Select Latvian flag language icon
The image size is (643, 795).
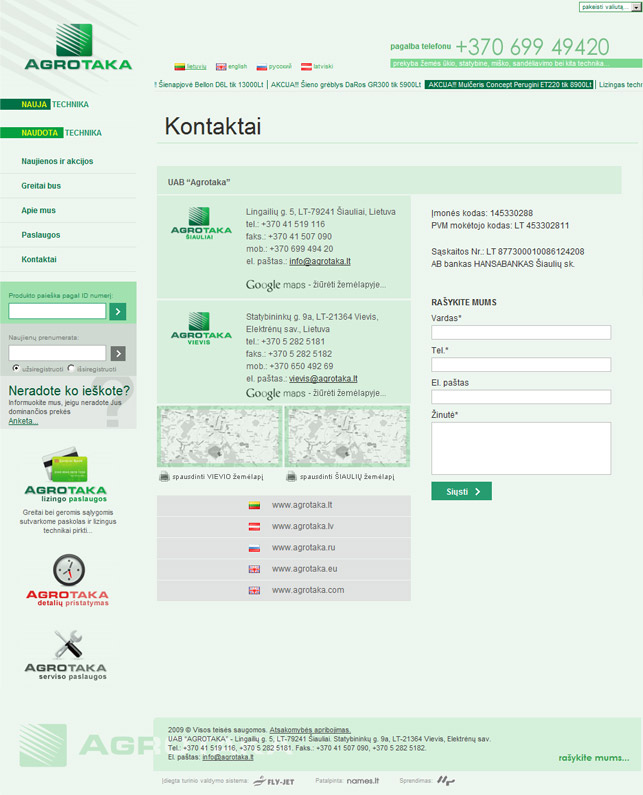(x=306, y=66)
